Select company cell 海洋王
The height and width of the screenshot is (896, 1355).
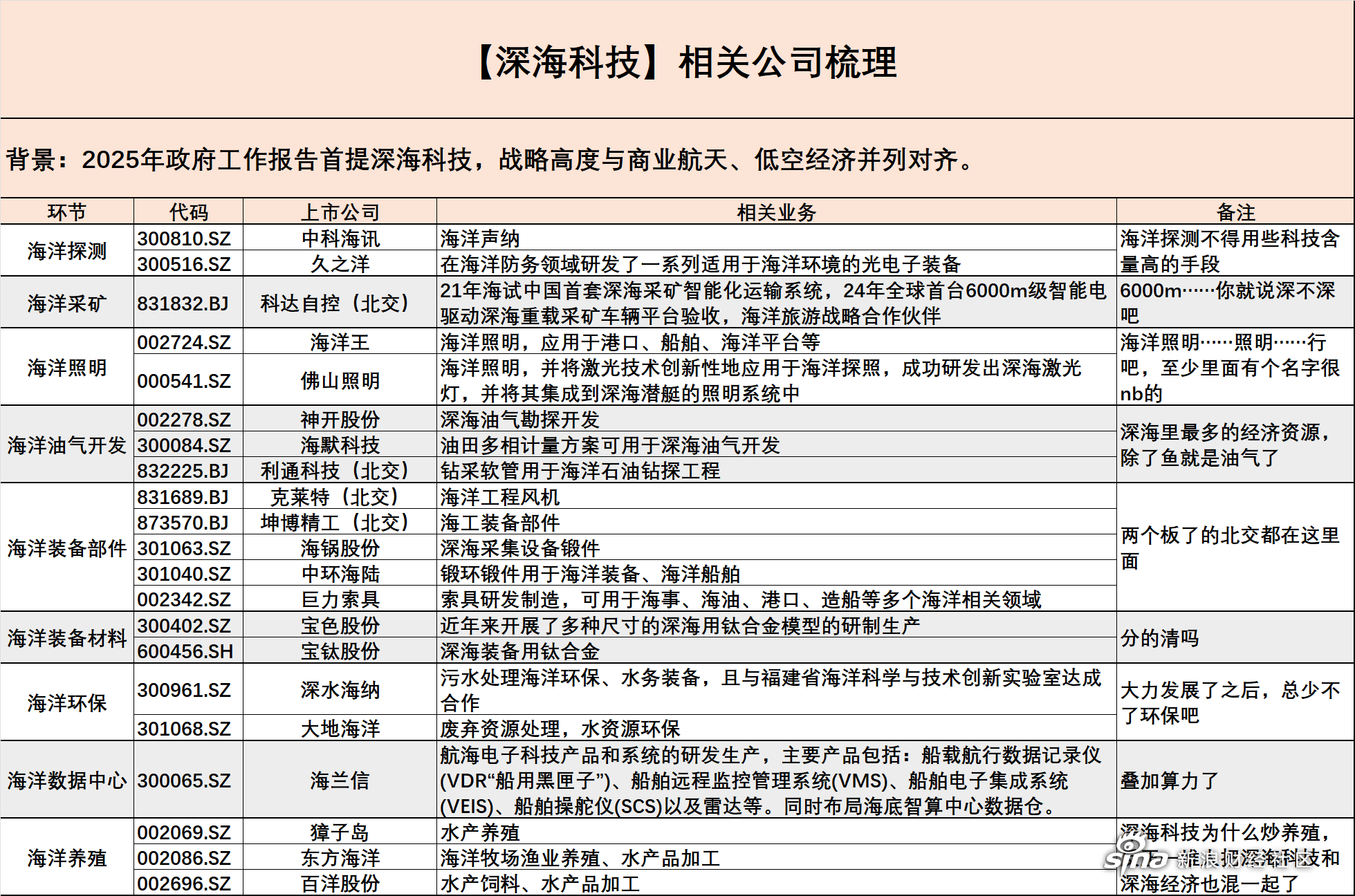[x=340, y=342]
